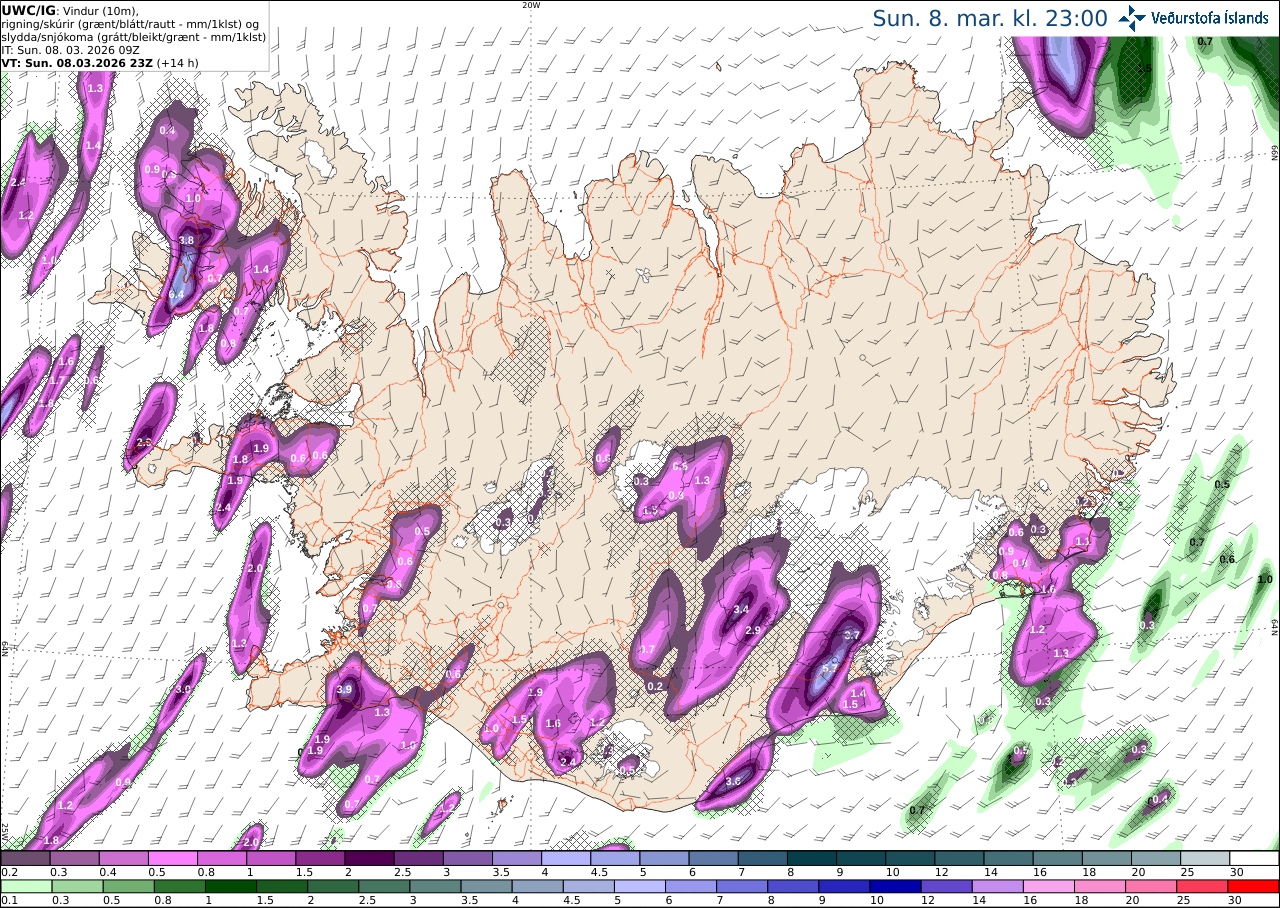Pick the bright pink 0.5 swatch, upper legend

[172, 858]
